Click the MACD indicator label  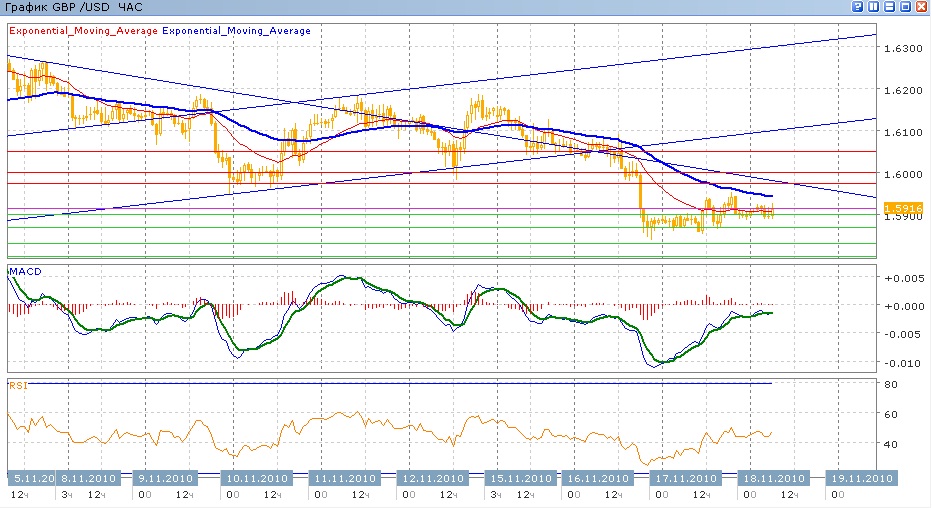(24, 271)
